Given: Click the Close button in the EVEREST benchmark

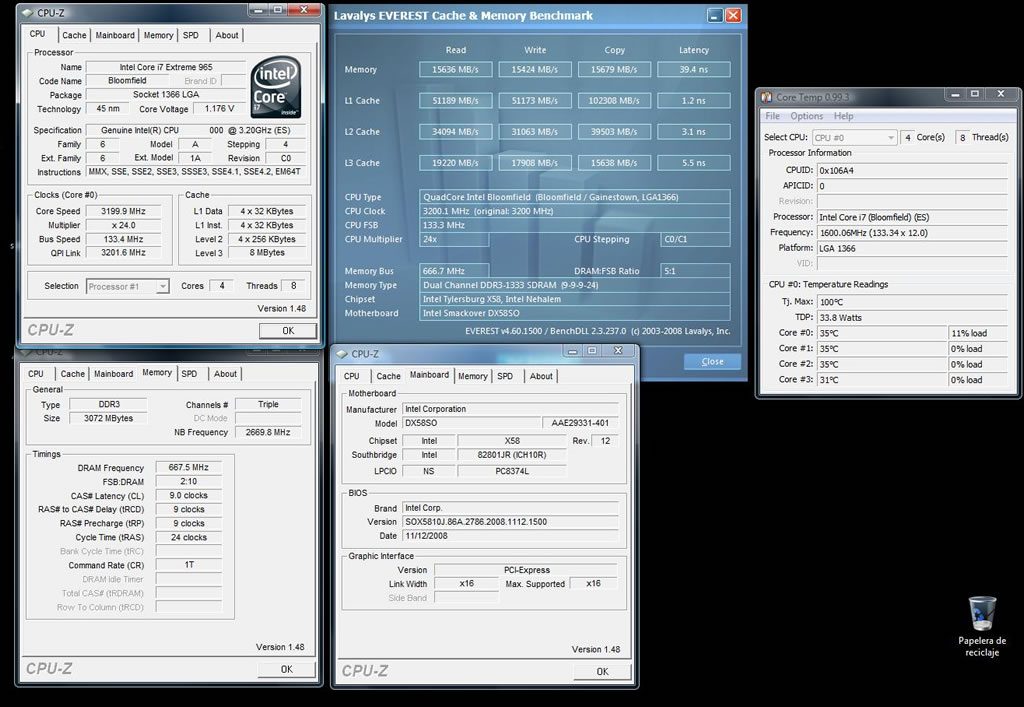Looking at the screenshot, I should tap(712, 362).
